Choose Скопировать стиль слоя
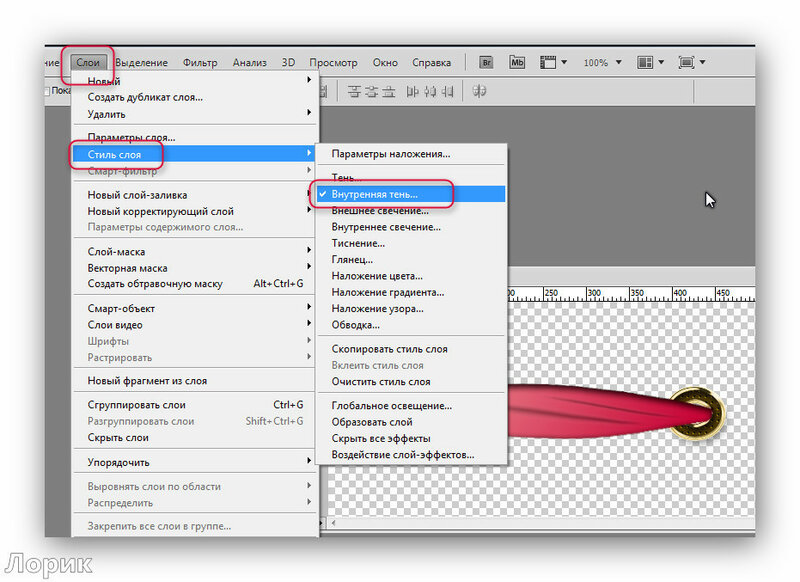 (x=411, y=349)
